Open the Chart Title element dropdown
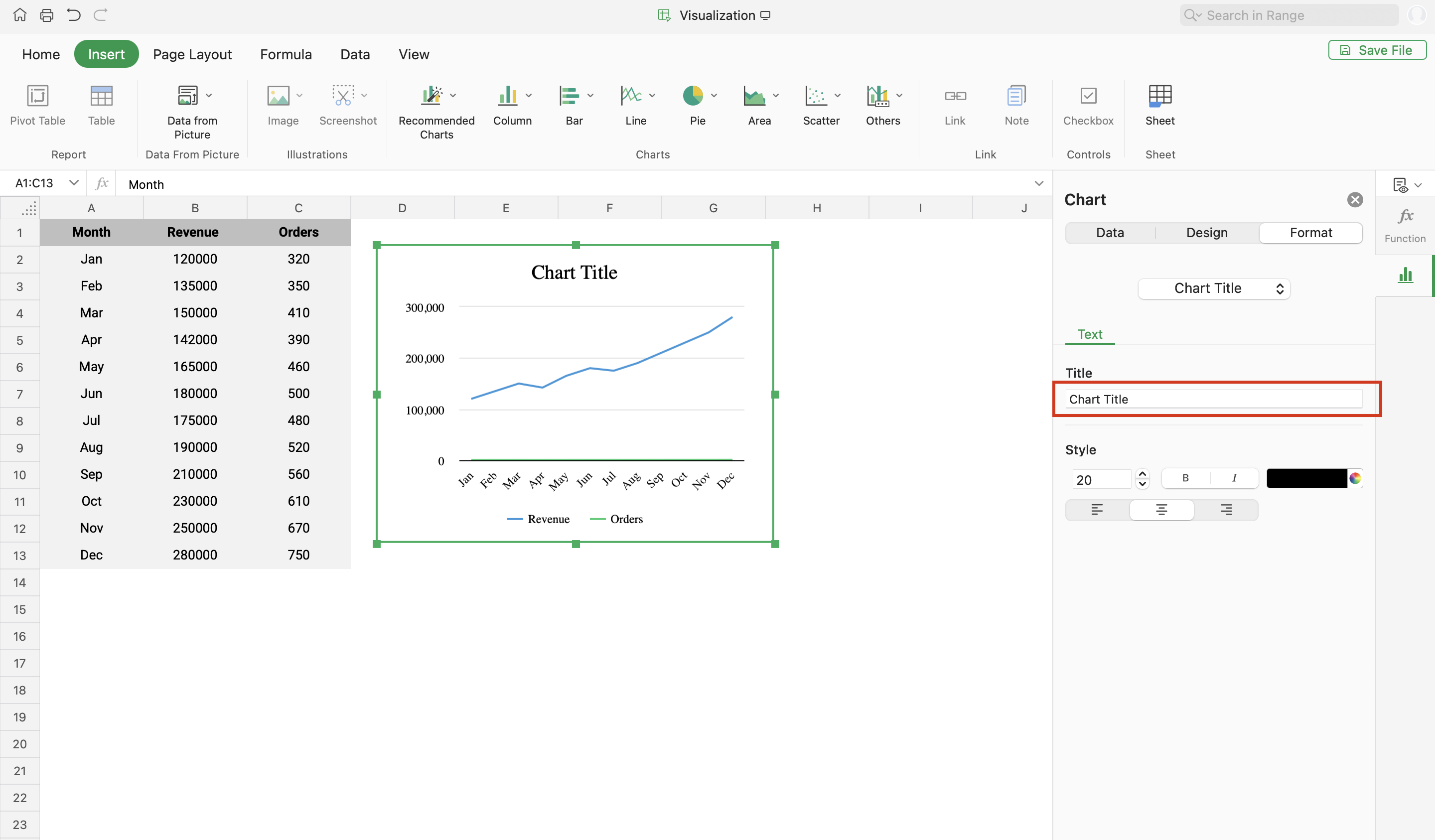This screenshot has width=1435, height=840. [x=1213, y=288]
